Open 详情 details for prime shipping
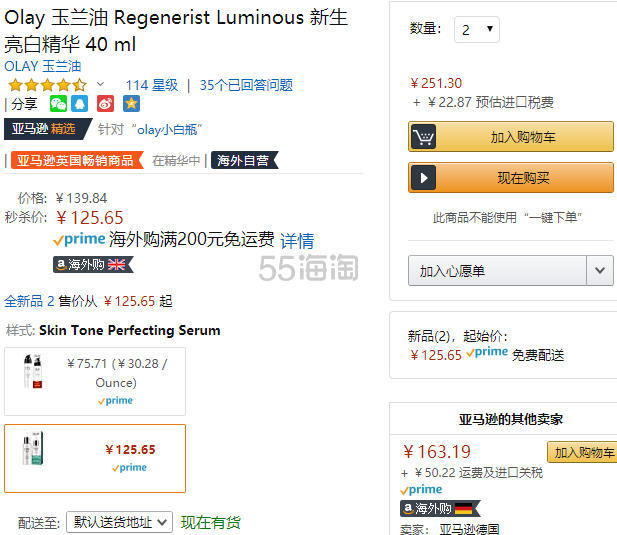The image size is (617, 535). tap(297, 240)
